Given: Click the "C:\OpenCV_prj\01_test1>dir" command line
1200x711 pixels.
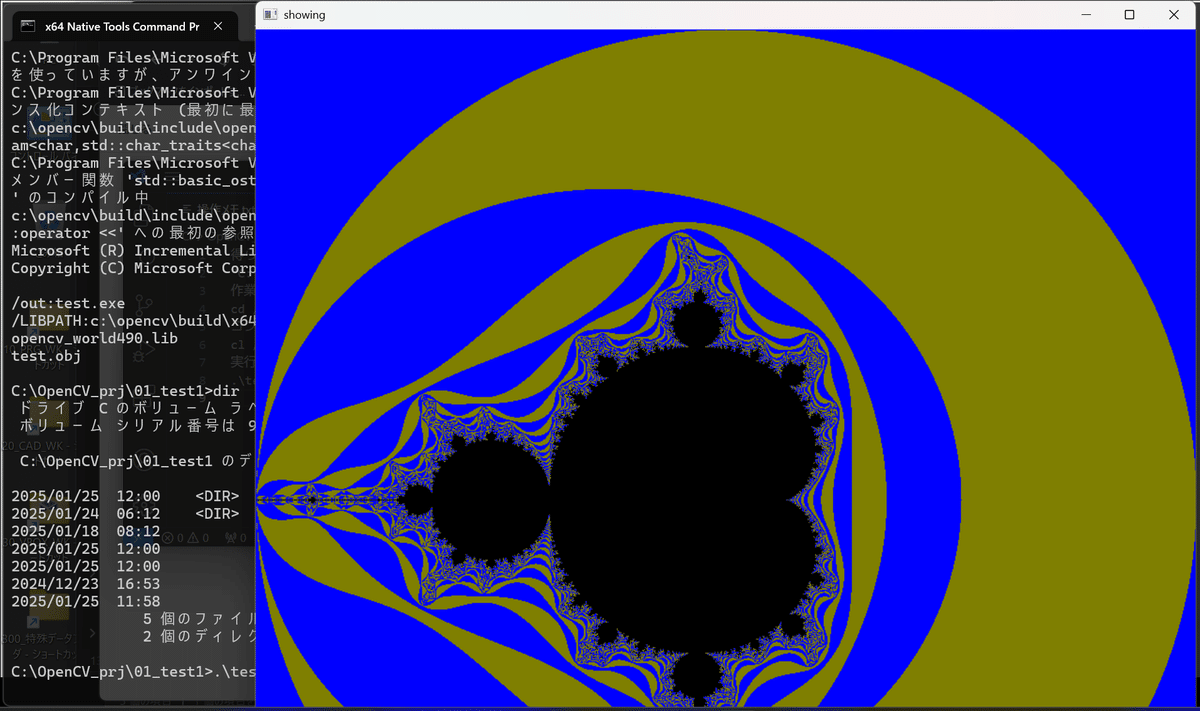Looking at the screenshot, I should click(125, 391).
